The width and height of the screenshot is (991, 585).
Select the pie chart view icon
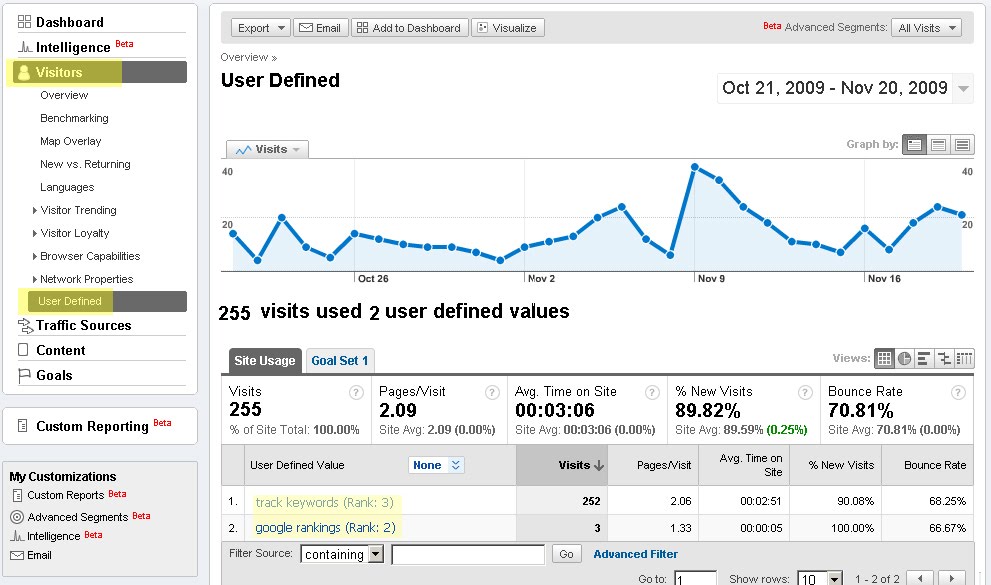905,358
